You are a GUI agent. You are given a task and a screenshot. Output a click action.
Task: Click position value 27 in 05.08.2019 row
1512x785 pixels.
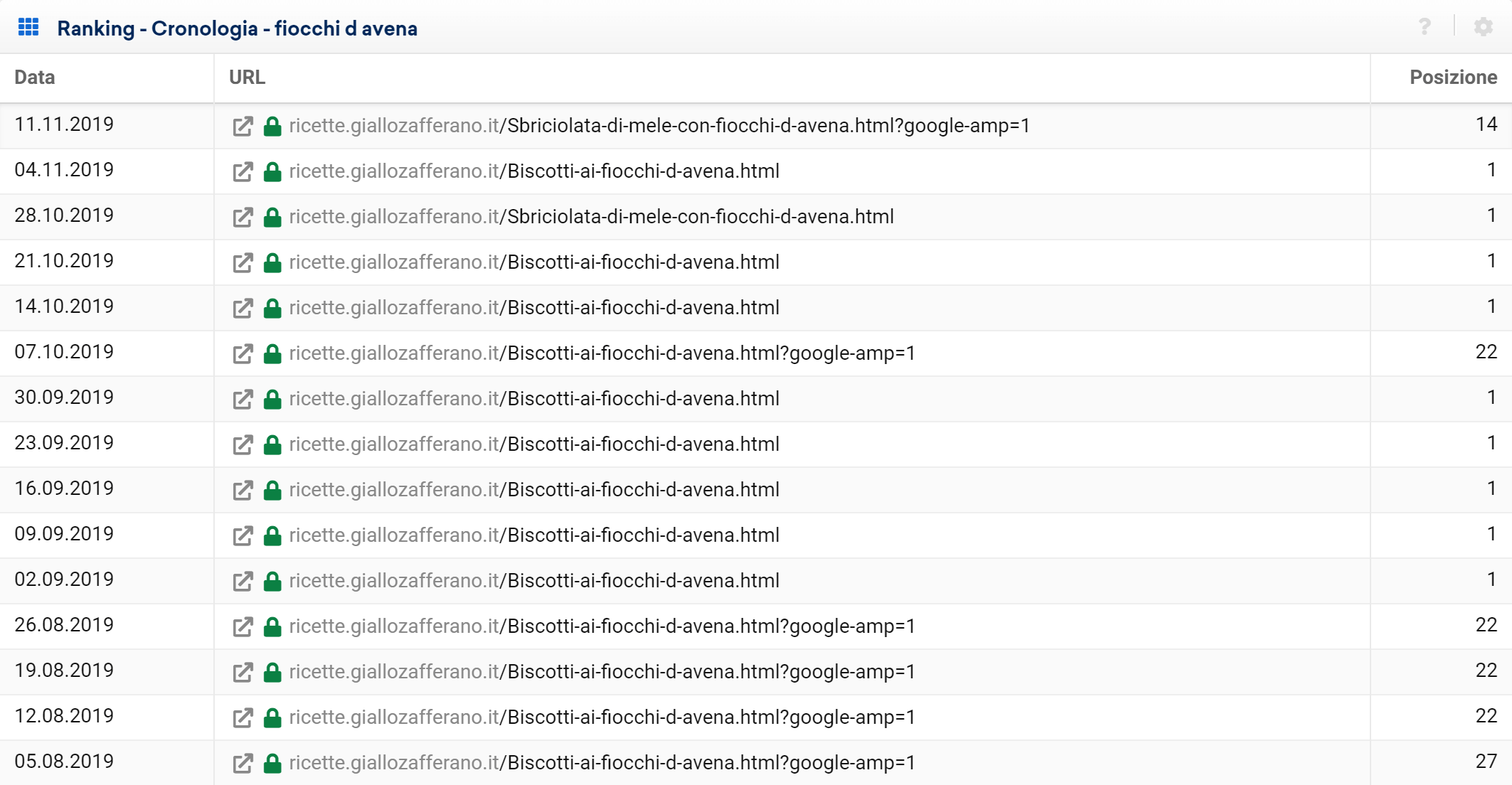pos(1486,762)
